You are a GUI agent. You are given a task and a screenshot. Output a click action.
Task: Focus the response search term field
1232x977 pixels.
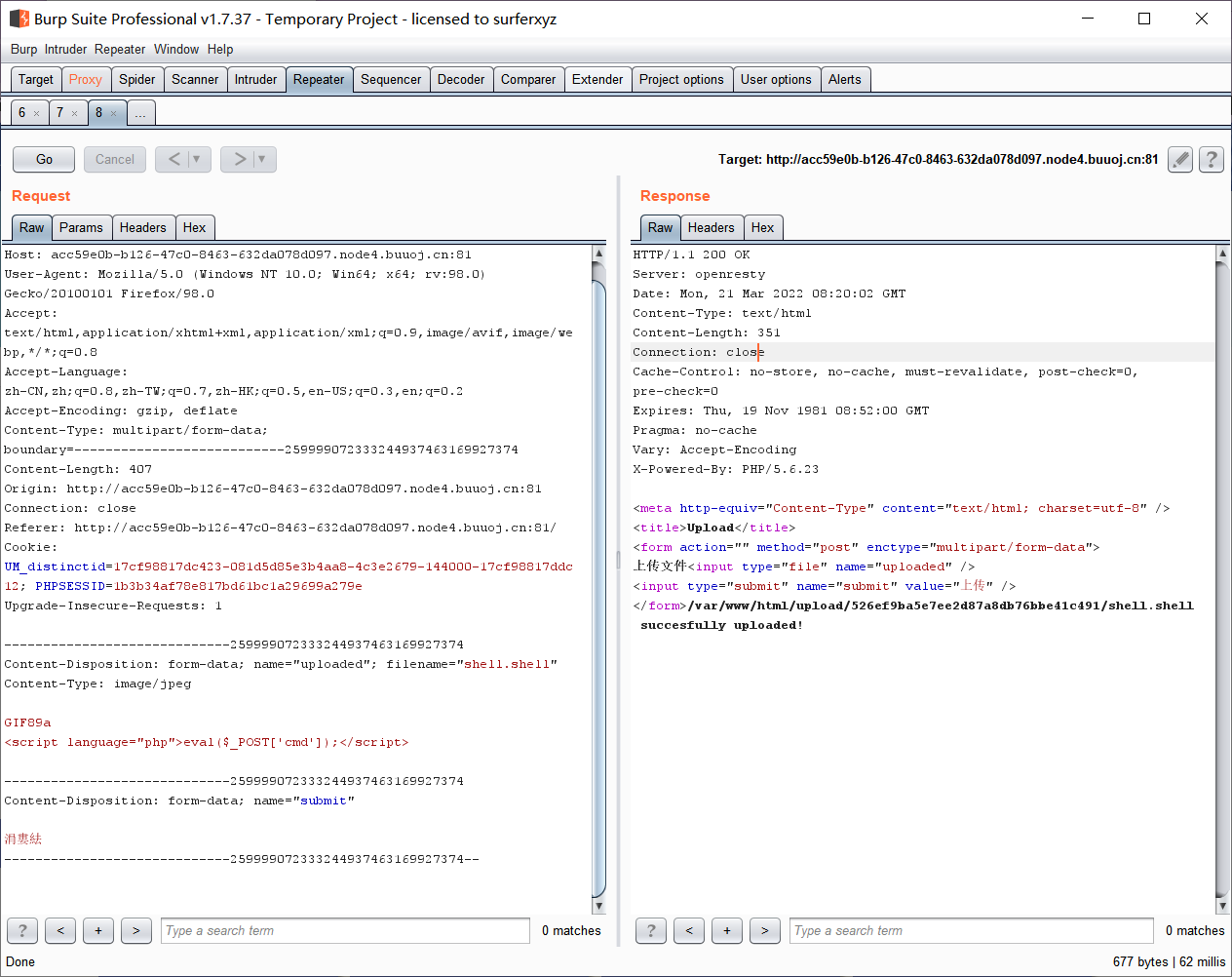click(972, 930)
